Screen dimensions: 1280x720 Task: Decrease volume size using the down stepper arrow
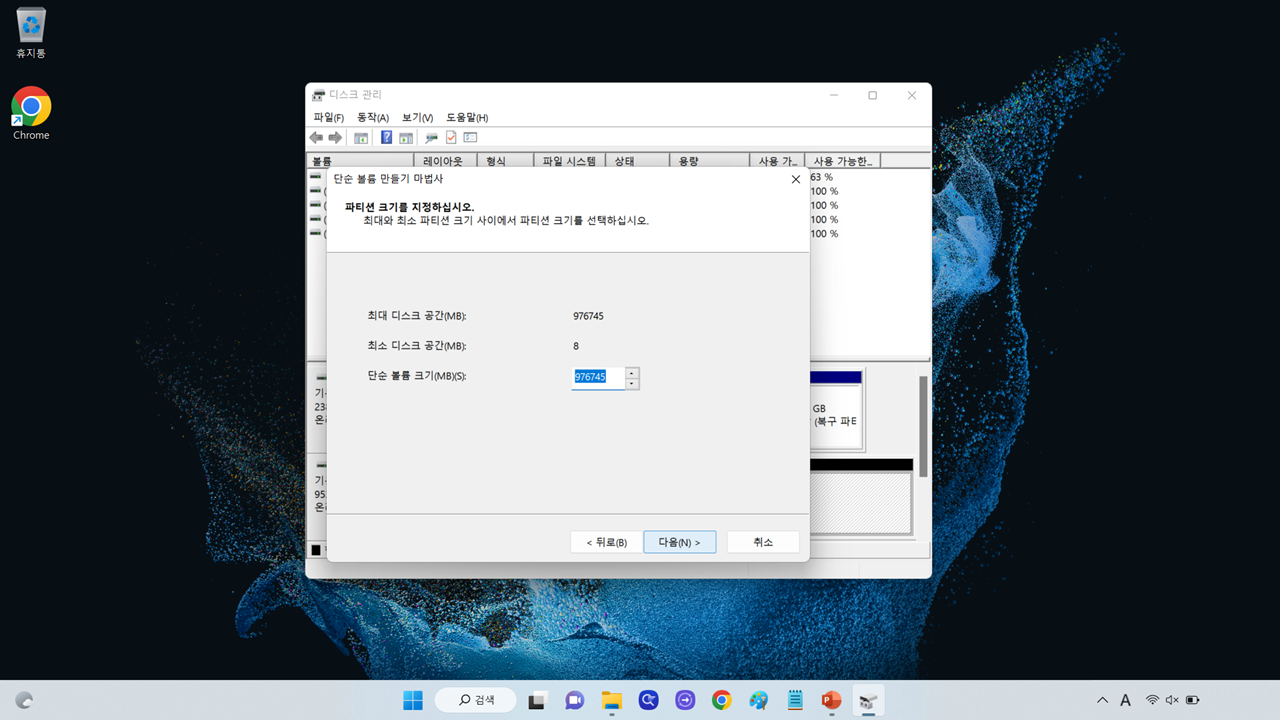pos(632,383)
